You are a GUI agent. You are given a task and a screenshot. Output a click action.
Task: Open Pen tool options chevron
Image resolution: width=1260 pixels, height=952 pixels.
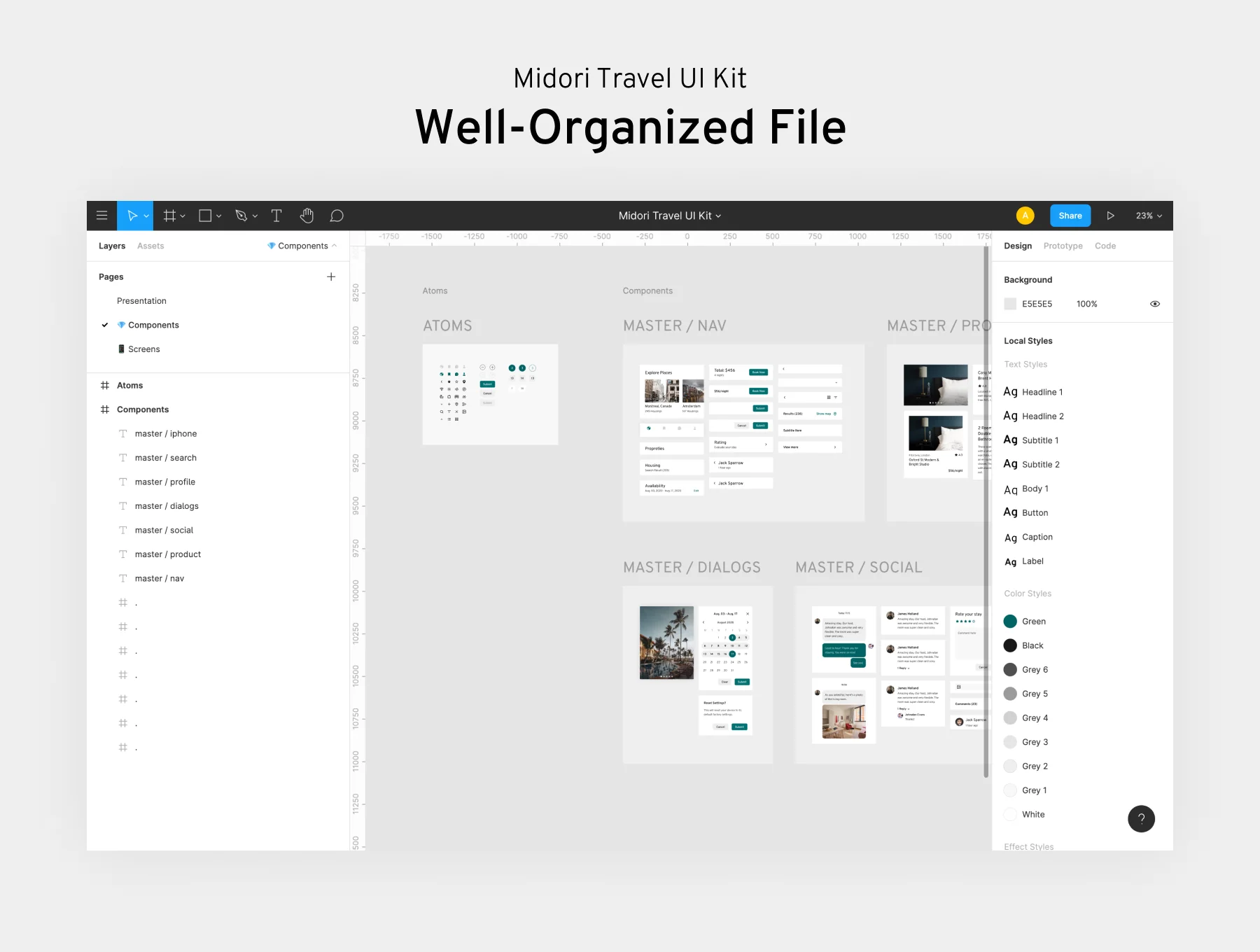tap(255, 216)
